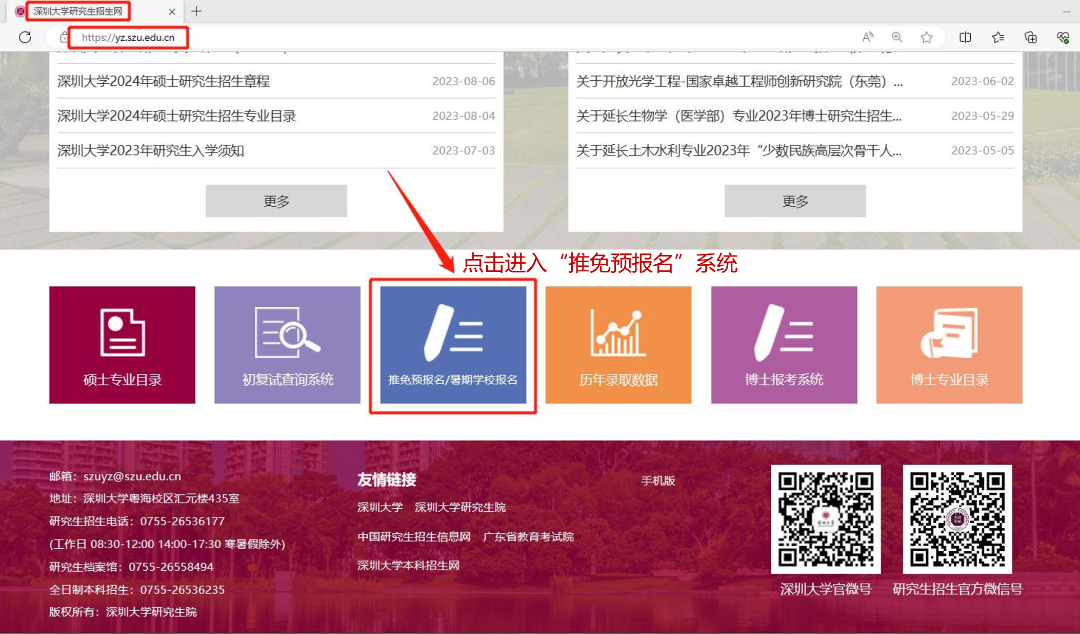The image size is (1080, 634).
Task: Open a new browser tab
Action: tap(196, 11)
